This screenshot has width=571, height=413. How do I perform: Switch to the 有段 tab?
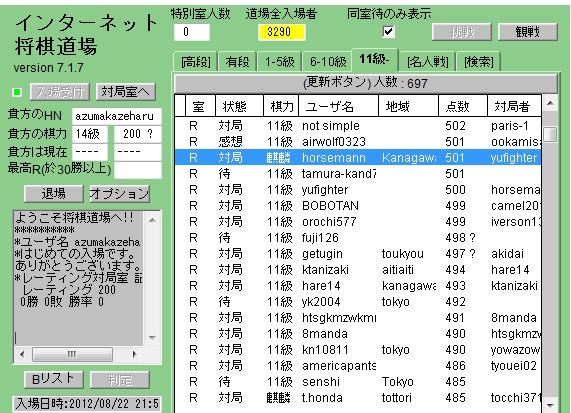237,62
